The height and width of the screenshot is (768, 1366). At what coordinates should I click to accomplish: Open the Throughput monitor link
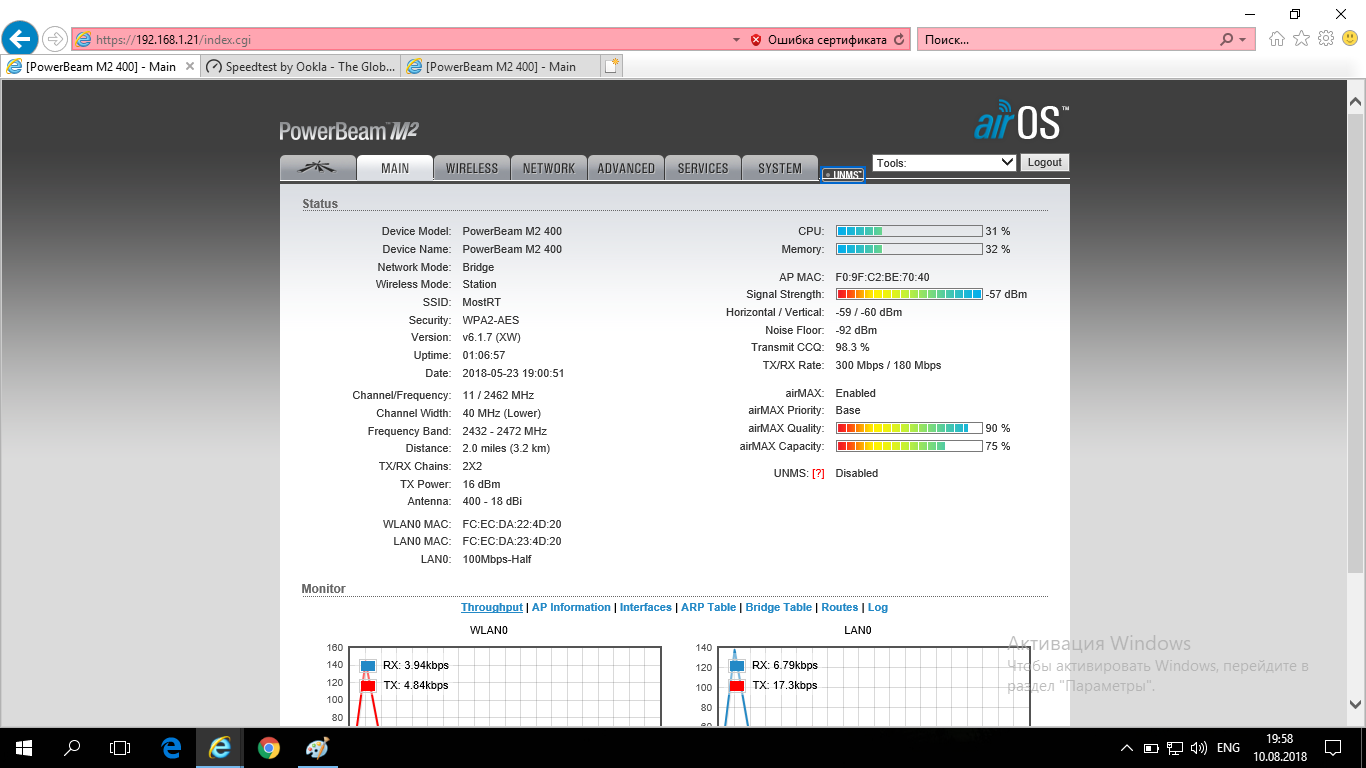tap(492, 607)
